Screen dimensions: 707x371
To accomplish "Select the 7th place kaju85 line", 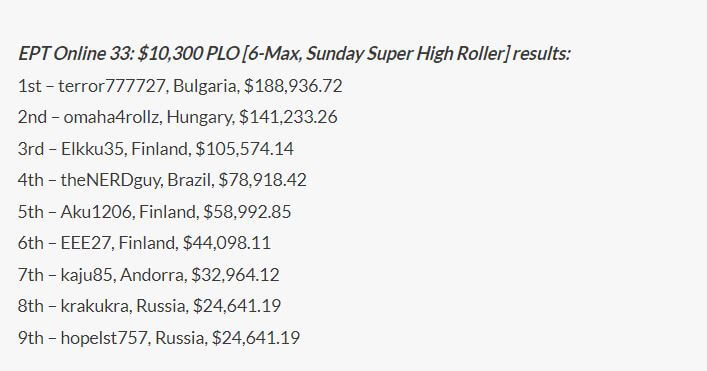I will click(148, 275).
